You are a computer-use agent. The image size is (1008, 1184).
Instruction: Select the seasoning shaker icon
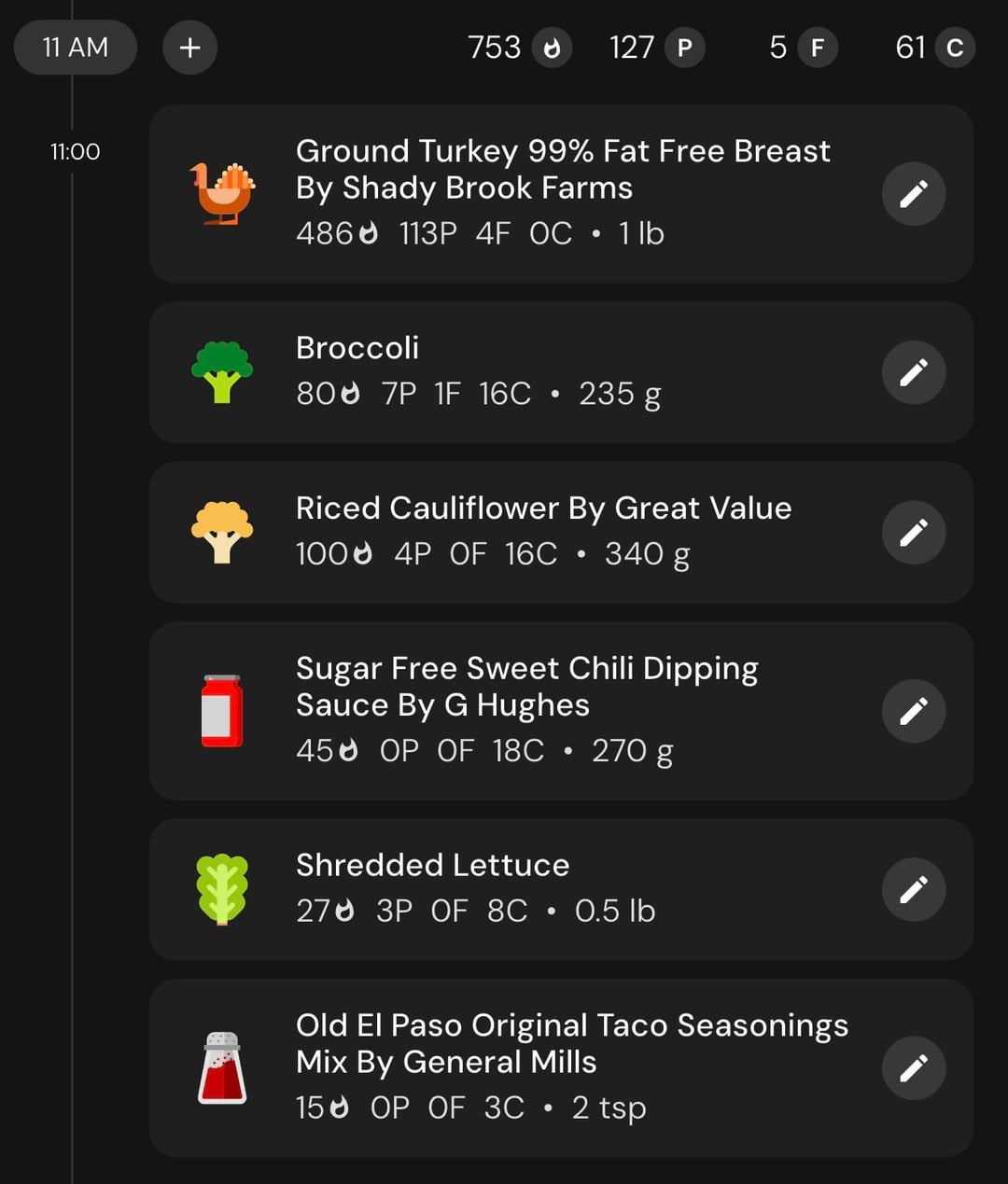point(222,1067)
